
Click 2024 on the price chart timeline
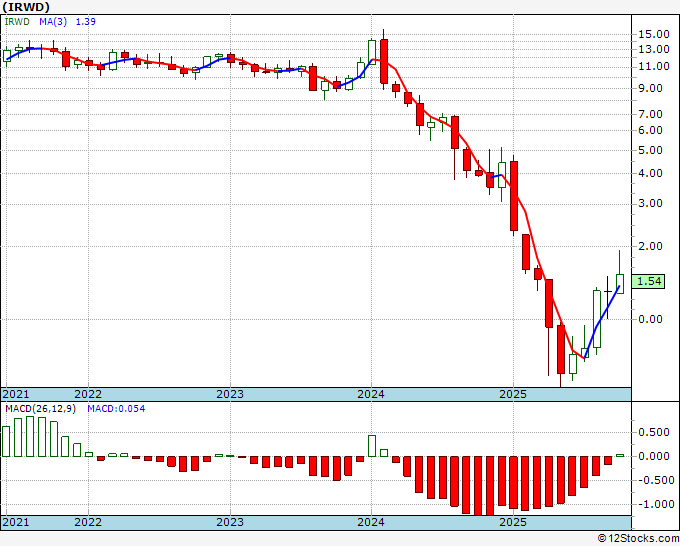(371, 394)
